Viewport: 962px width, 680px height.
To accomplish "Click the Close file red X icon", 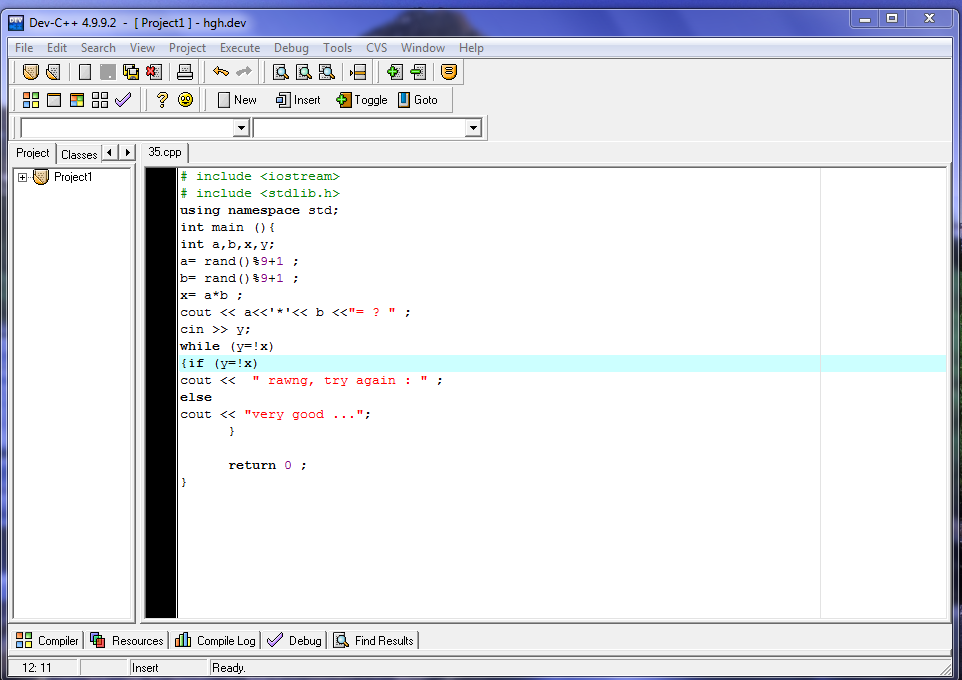I will [x=153, y=72].
